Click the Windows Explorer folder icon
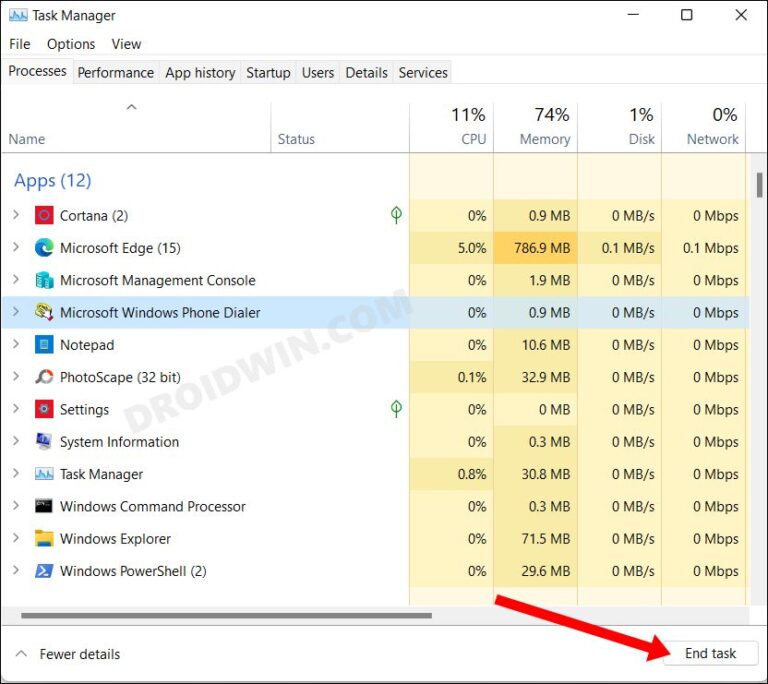 pos(44,538)
